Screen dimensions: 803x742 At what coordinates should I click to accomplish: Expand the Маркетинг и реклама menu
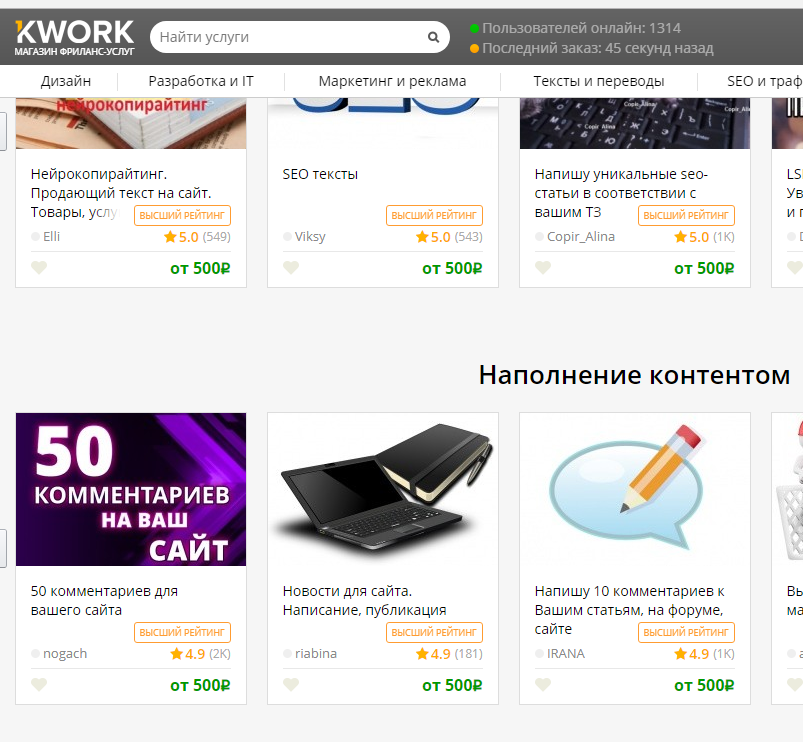(x=392, y=81)
